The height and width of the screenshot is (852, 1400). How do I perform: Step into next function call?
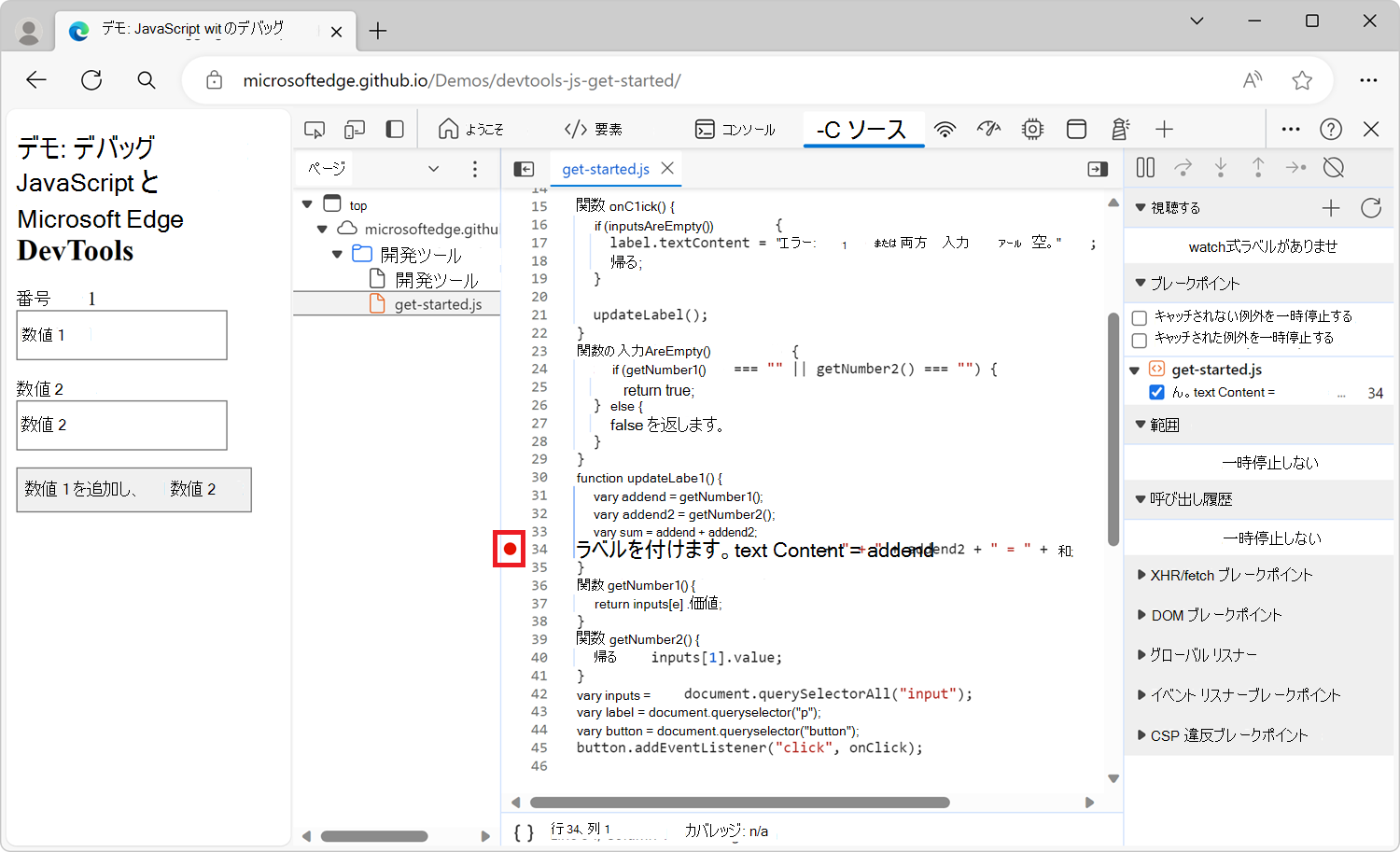1221,167
